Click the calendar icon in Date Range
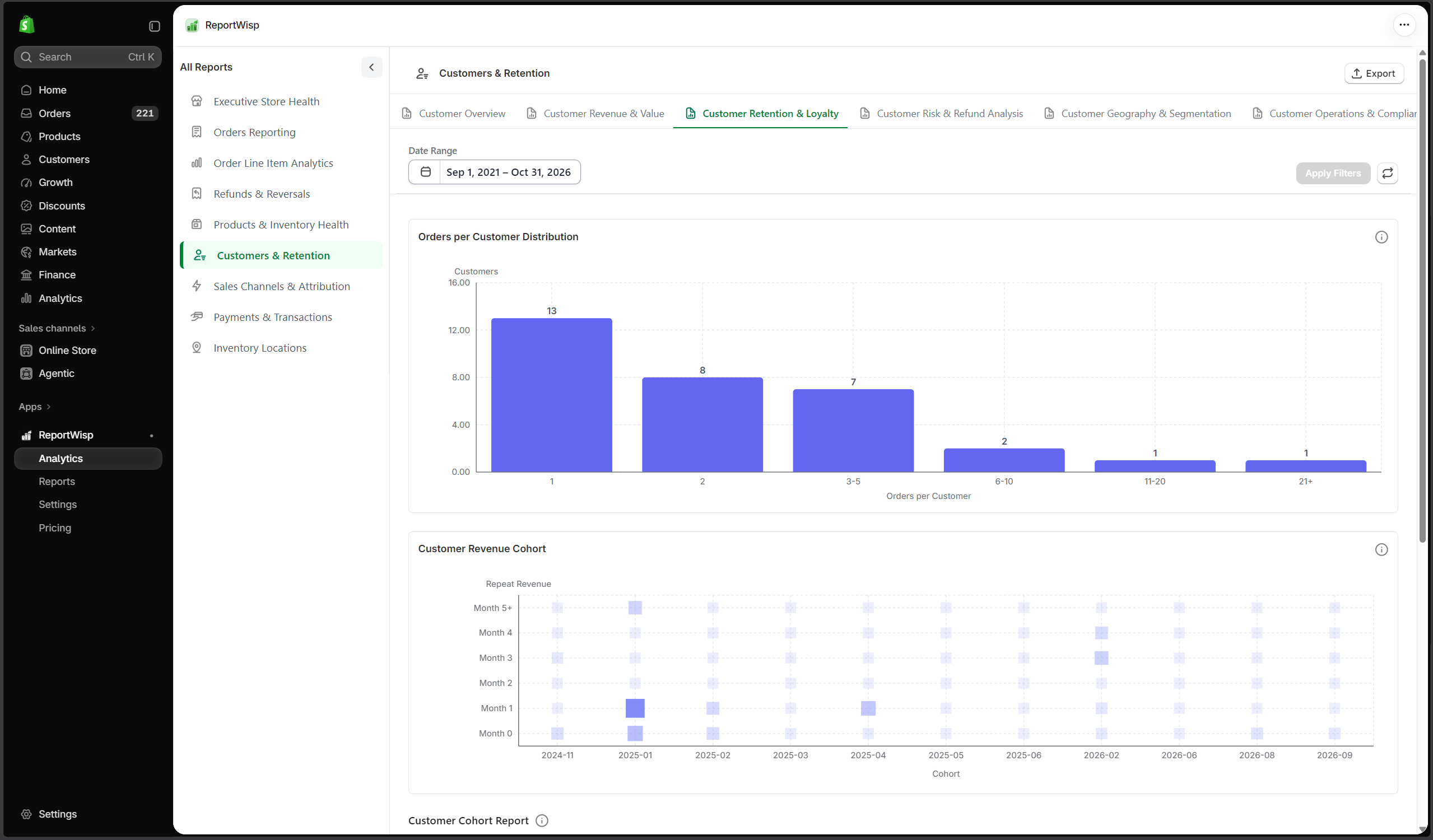The width and height of the screenshot is (1433, 840). pos(425,172)
